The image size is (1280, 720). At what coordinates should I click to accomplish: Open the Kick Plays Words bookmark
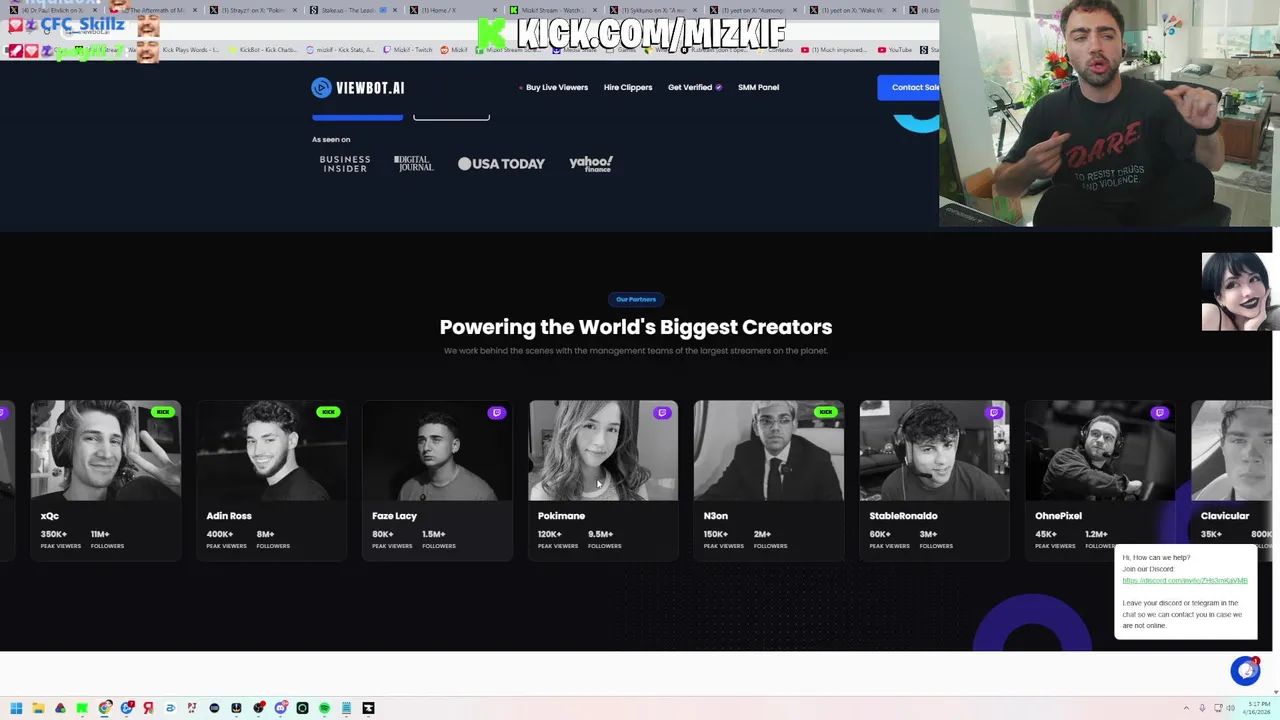coord(189,50)
